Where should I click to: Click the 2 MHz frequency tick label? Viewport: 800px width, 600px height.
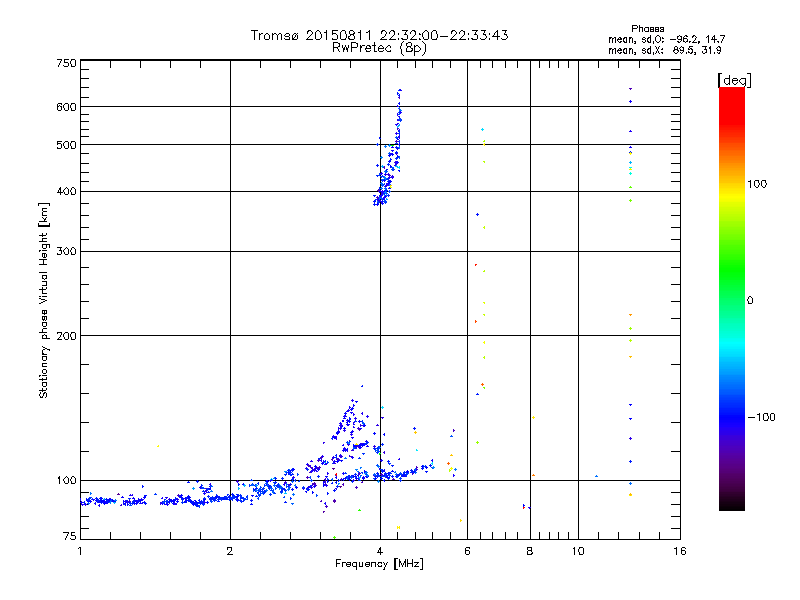pos(230,551)
